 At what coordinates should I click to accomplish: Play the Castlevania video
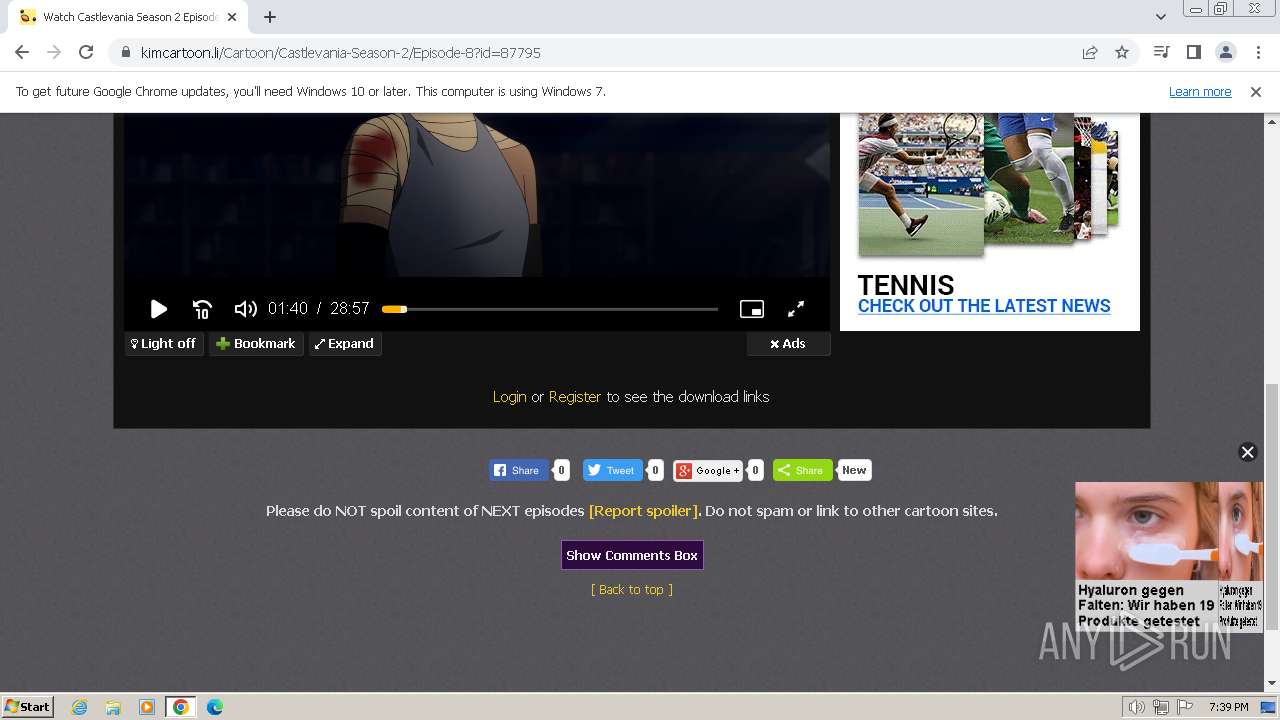[x=158, y=309]
